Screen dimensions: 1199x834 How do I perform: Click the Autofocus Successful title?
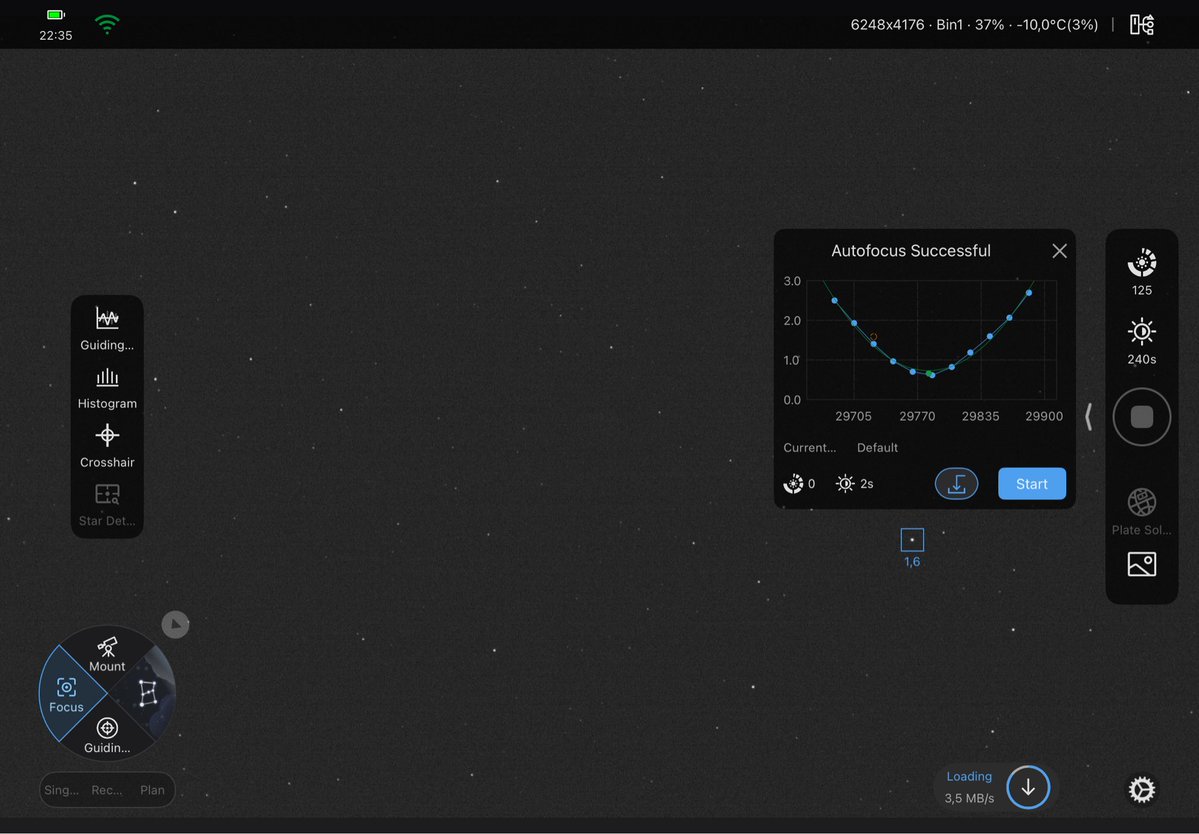(911, 251)
